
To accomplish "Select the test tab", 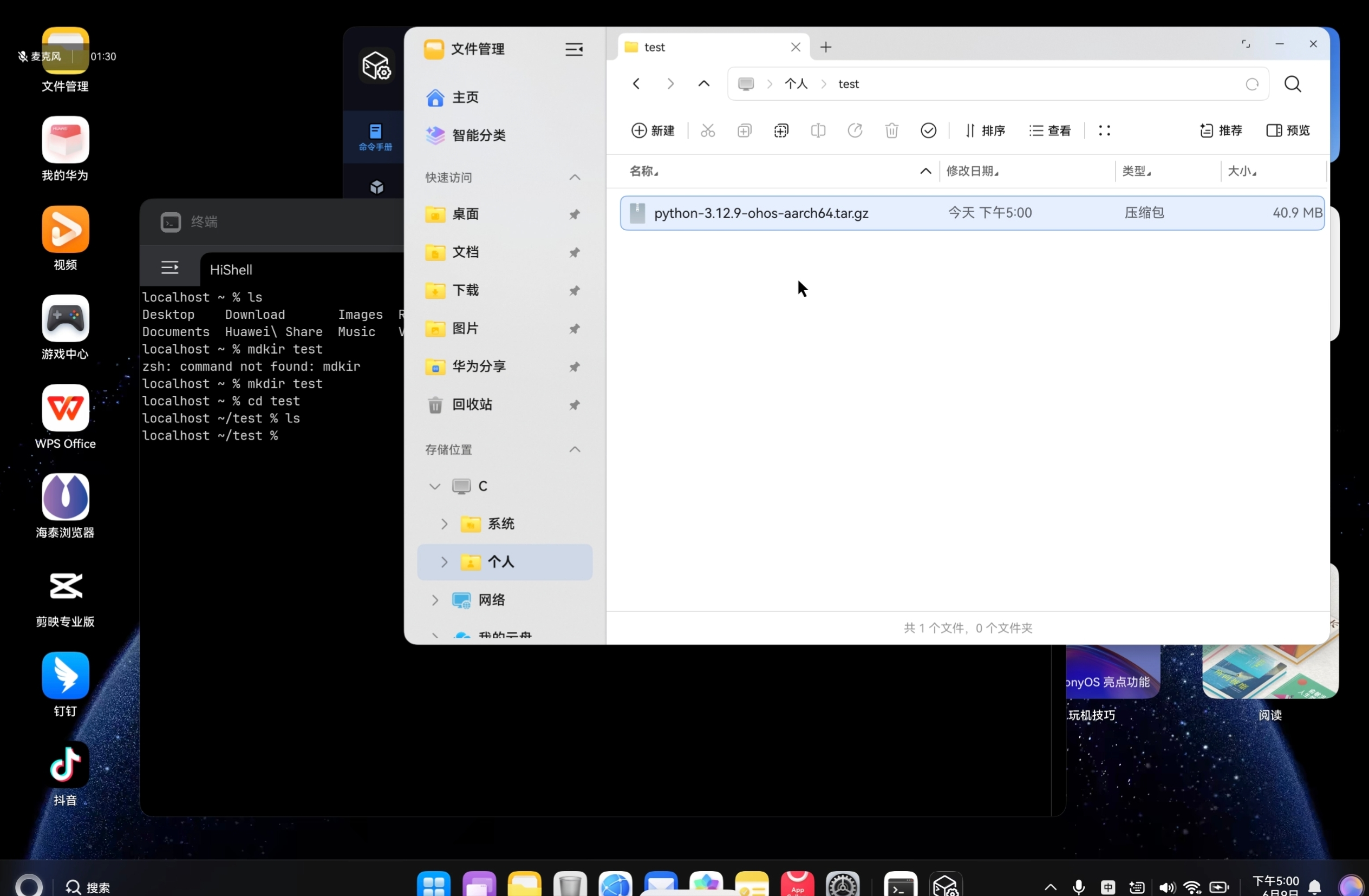I will (x=713, y=47).
